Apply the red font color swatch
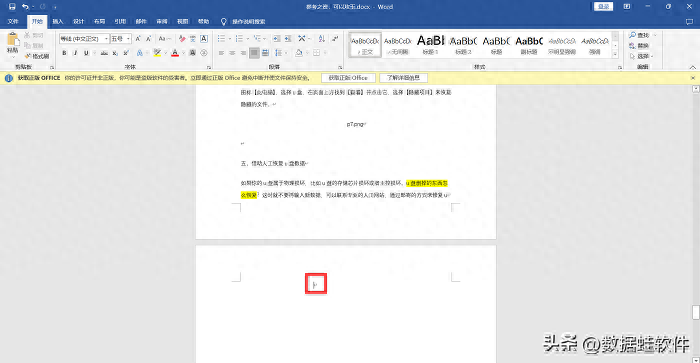 [175, 53]
